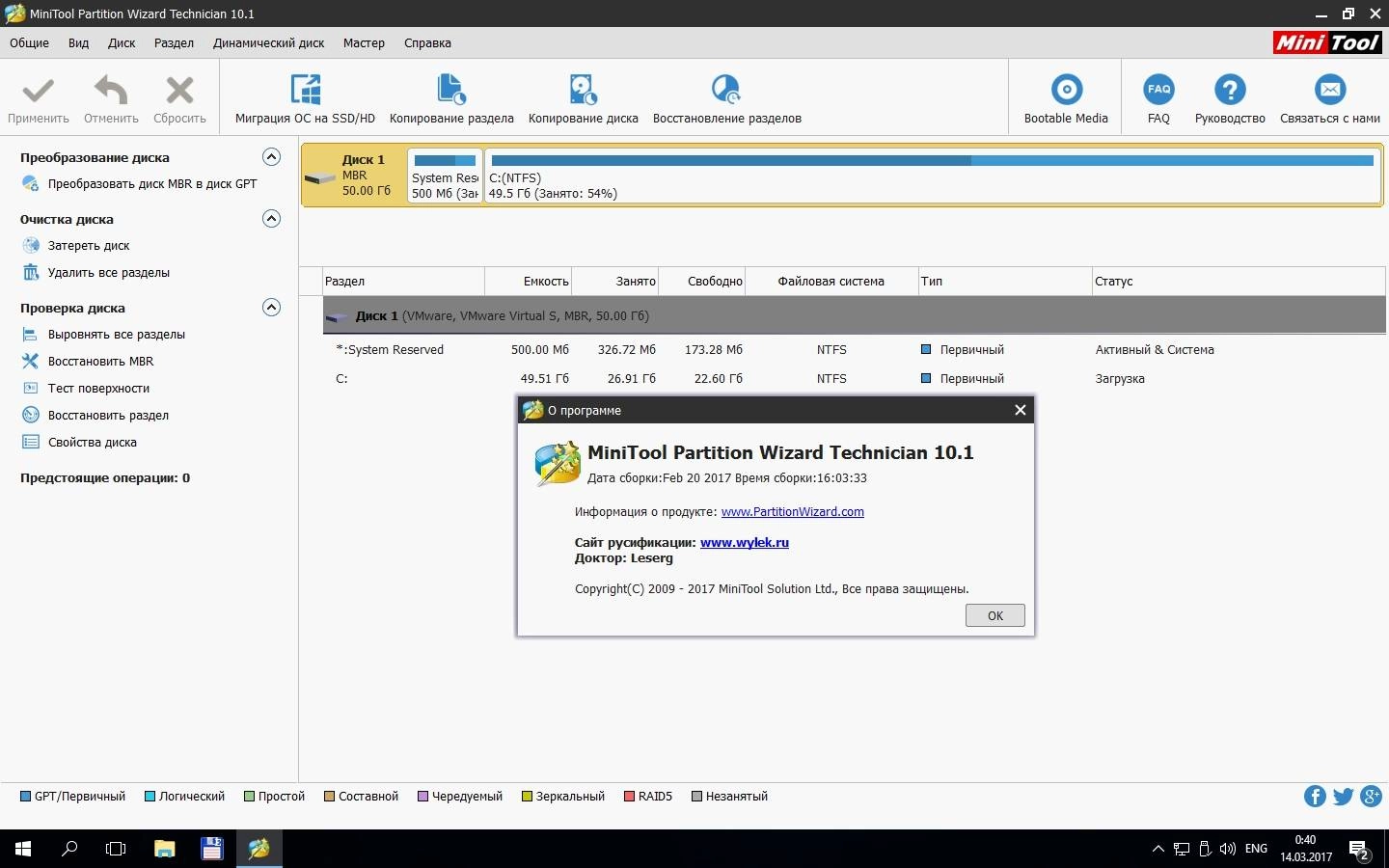Open MiniTool Google Plus icon
1389x868 pixels.
click(1372, 796)
